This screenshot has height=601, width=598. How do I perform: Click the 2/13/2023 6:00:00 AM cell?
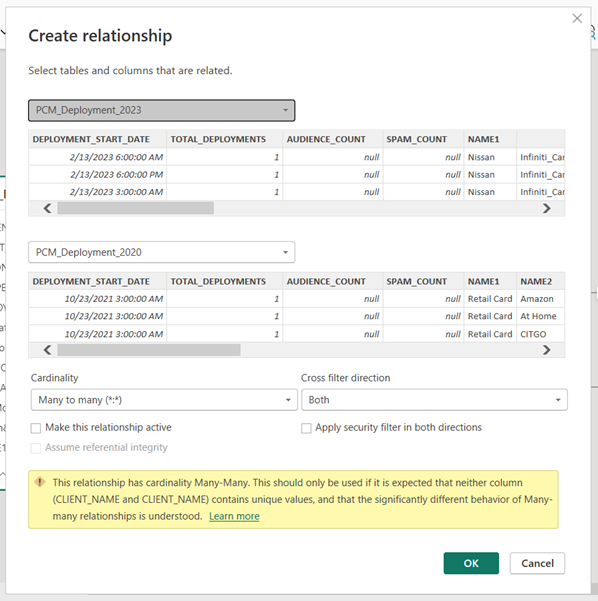coord(98,157)
